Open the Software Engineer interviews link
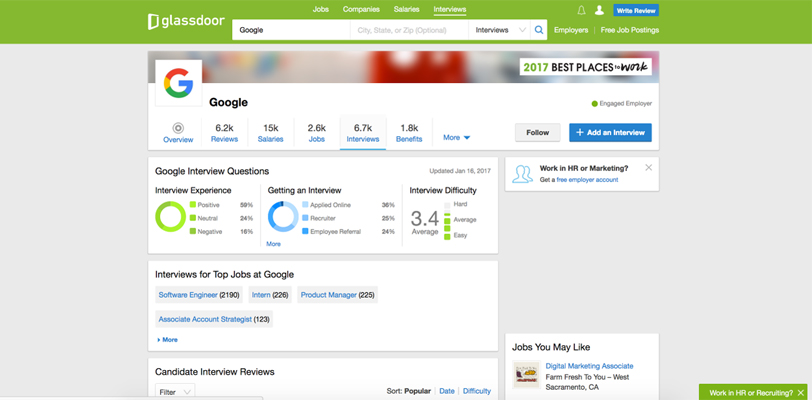Screen dimensions: 812x400 click(188, 295)
